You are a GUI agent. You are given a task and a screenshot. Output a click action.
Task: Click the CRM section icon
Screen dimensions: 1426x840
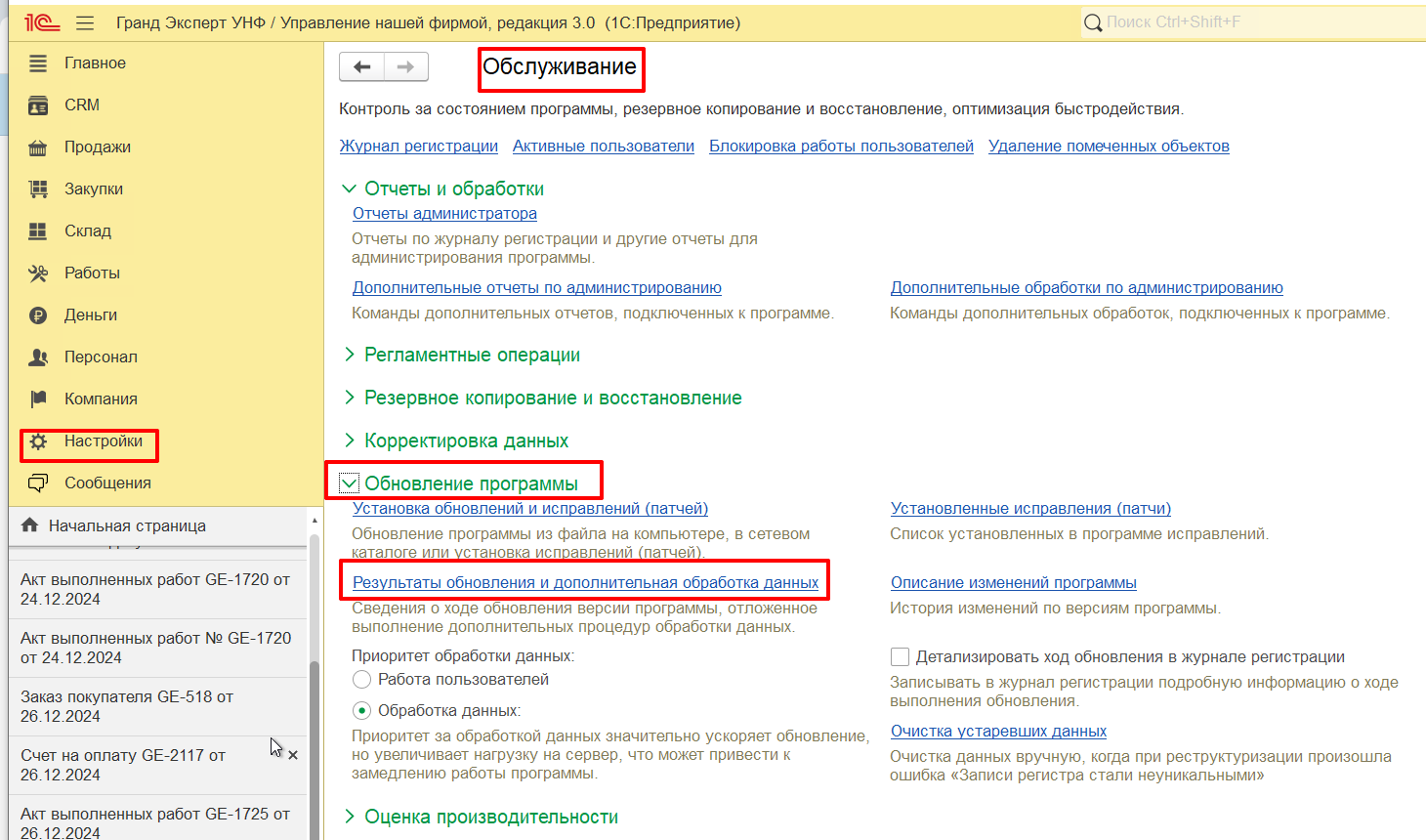(x=38, y=105)
